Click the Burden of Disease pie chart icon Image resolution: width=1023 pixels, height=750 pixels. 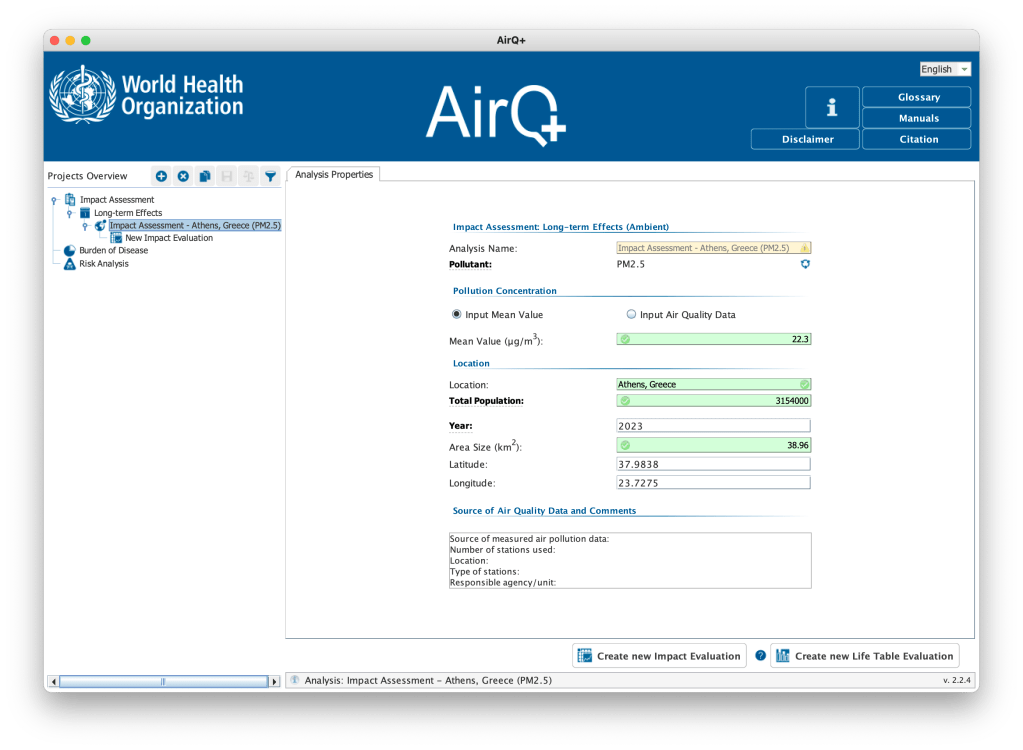tap(69, 251)
